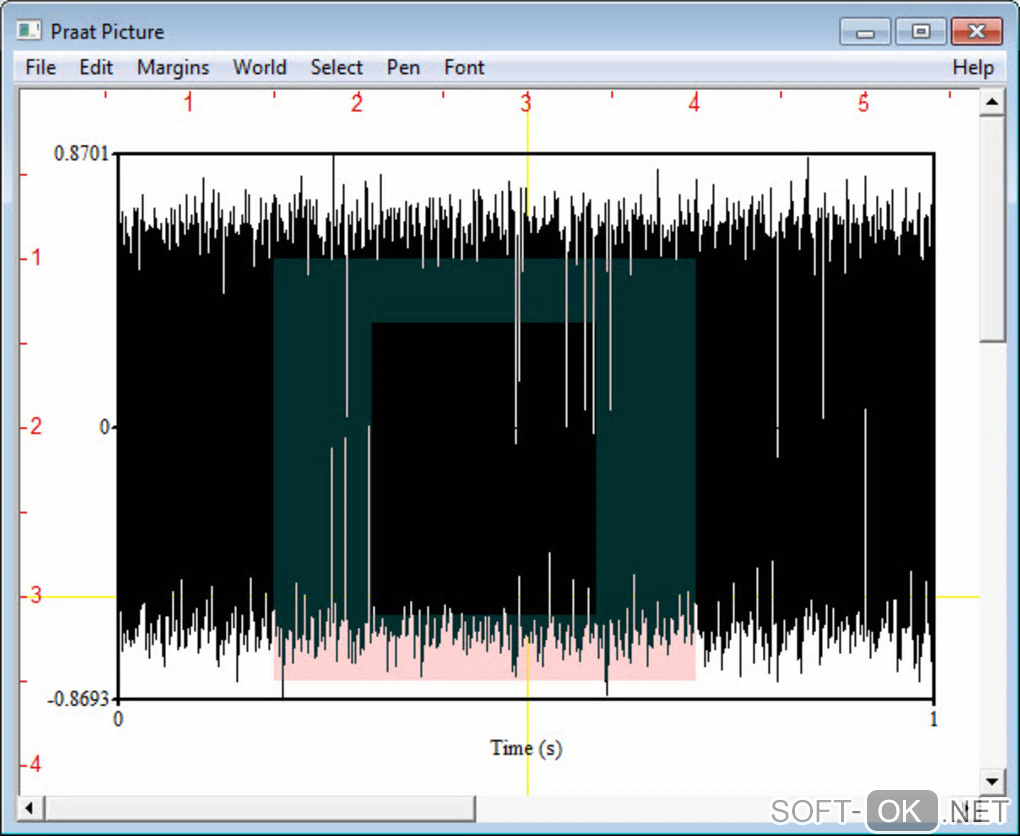
Task: Open the Help menu
Action: click(972, 68)
